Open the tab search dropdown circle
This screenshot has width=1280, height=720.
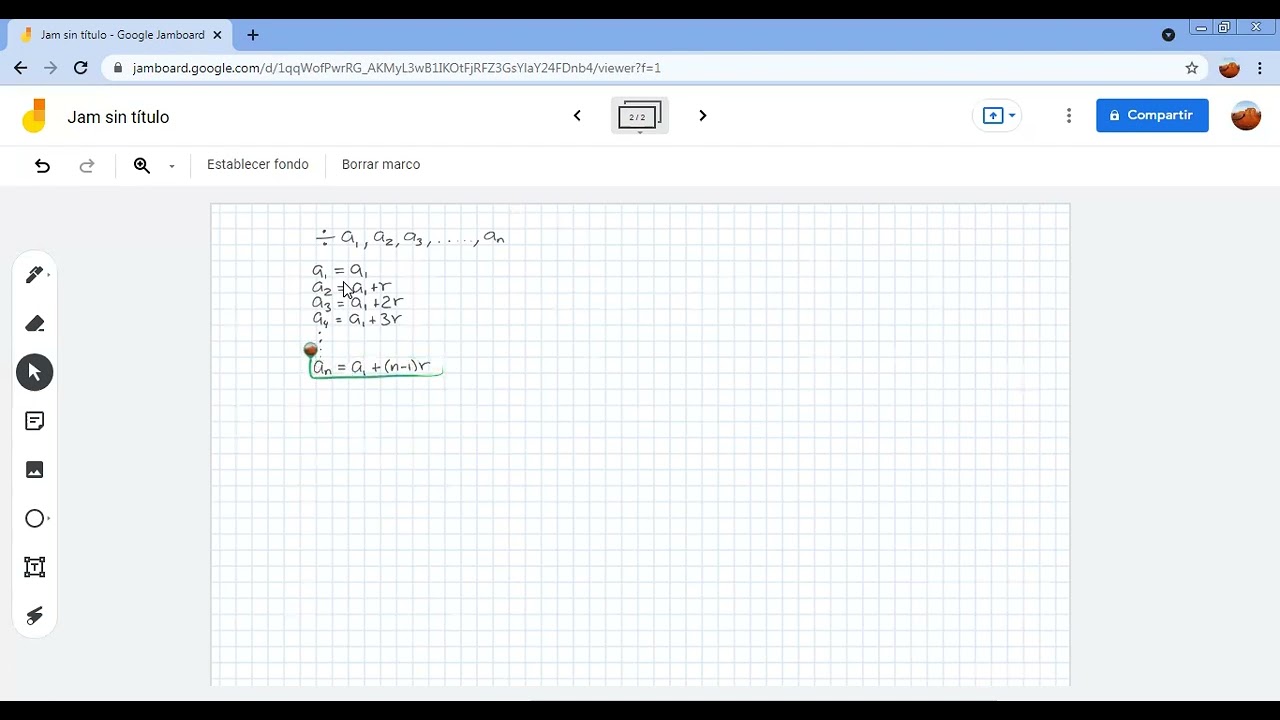(1168, 35)
